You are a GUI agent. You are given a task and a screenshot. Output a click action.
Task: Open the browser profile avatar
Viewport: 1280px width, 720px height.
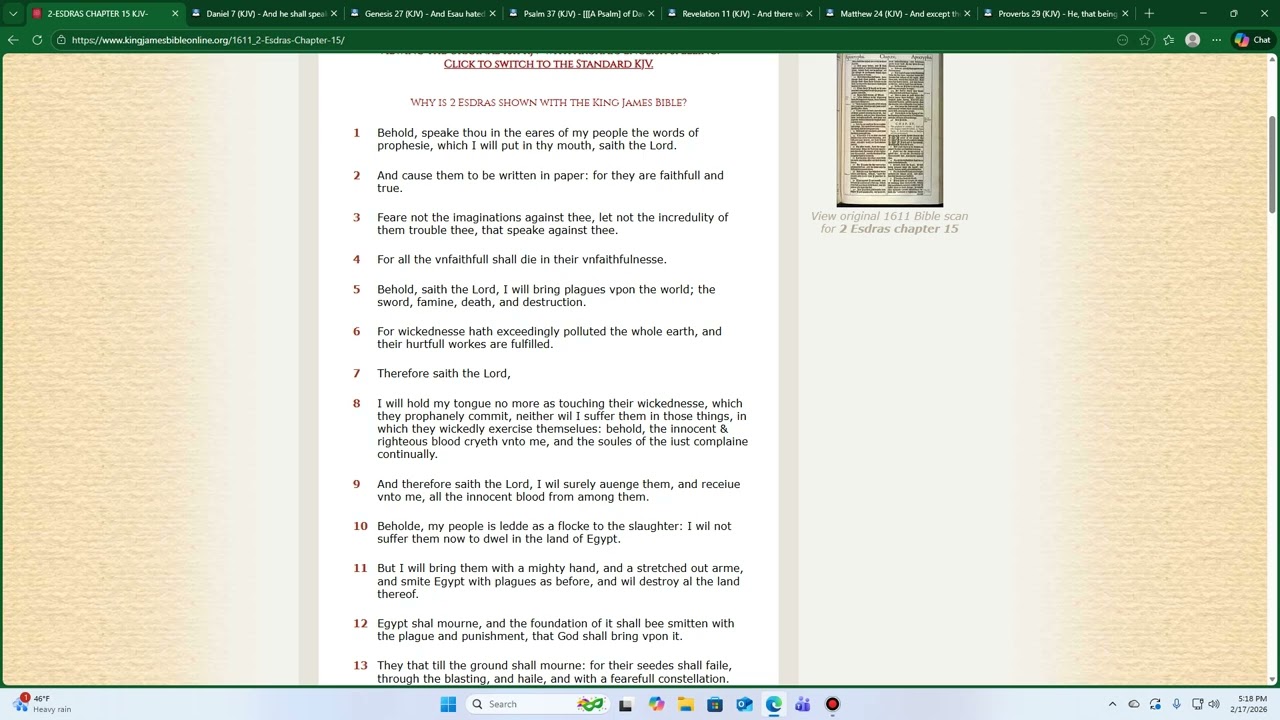point(1192,40)
